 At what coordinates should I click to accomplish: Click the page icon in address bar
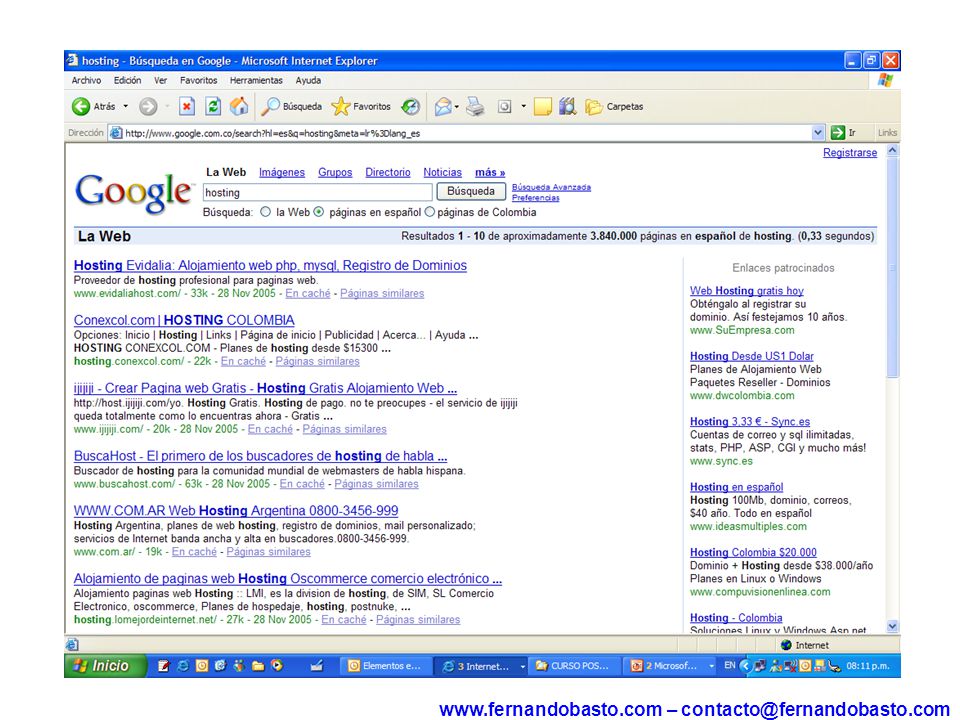(x=116, y=133)
